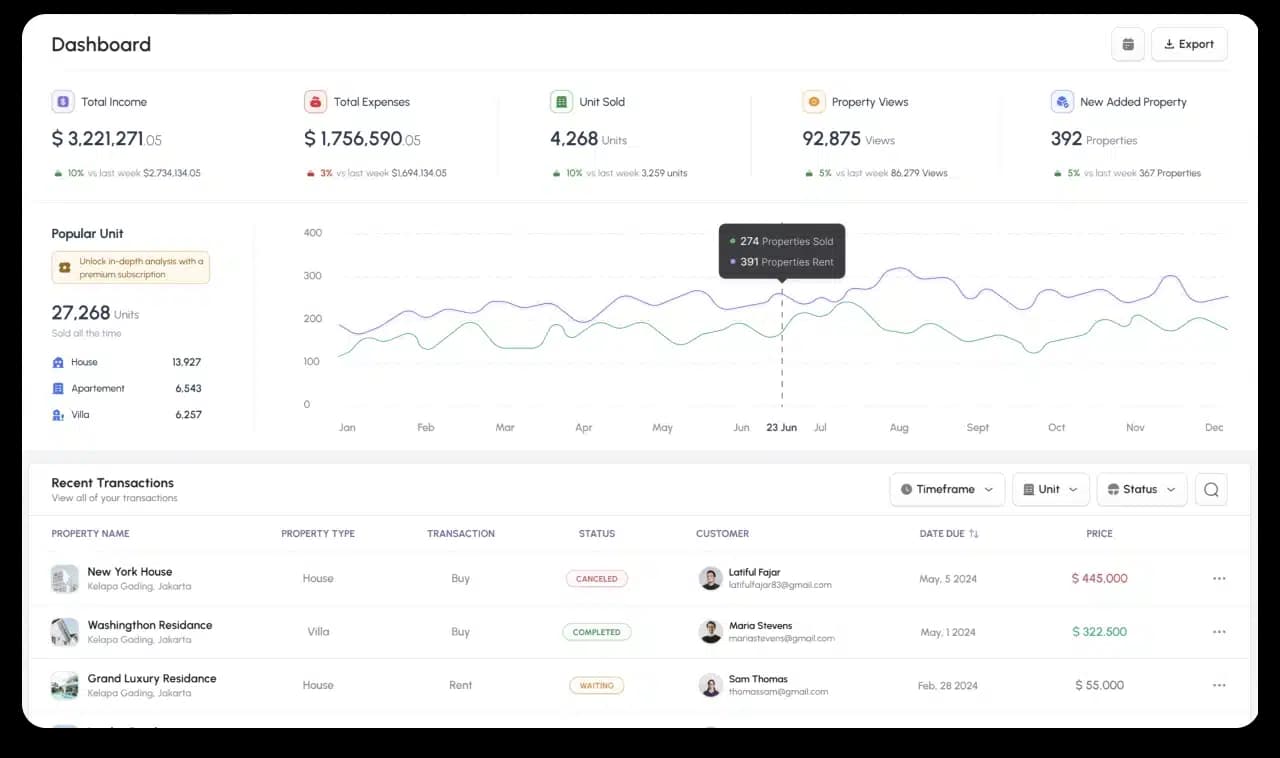Select the PROPERTY NAME column header
The width and height of the screenshot is (1280, 758).
90,533
